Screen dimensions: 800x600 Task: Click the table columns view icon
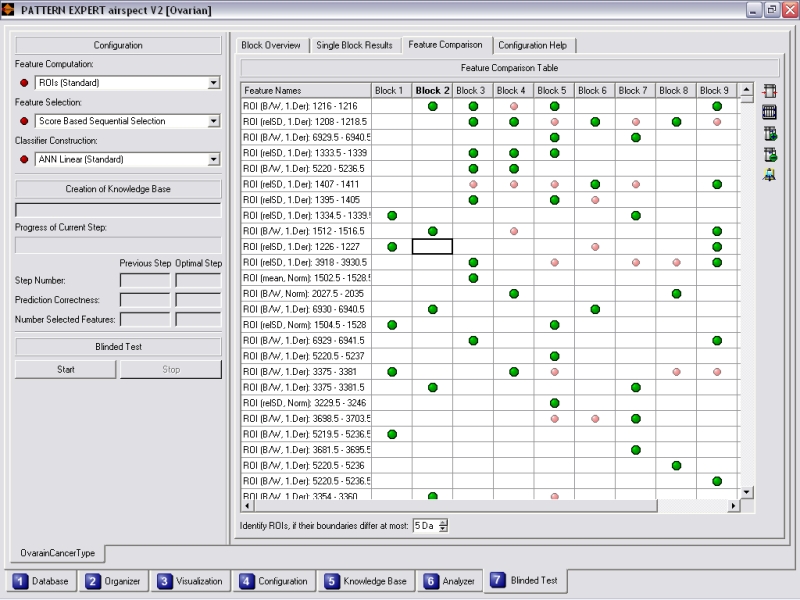click(x=769, y=112)
